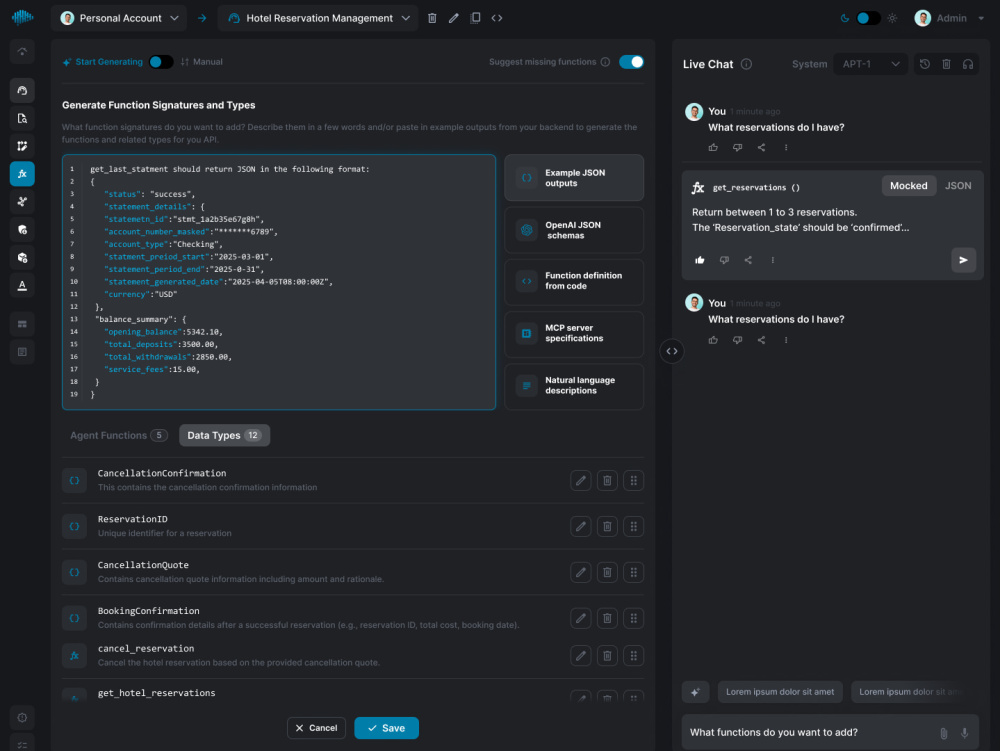The width and height of the screenshot is (1000, 751).
Task: Switch to the Data Types tab
Action: coord(224,435)
